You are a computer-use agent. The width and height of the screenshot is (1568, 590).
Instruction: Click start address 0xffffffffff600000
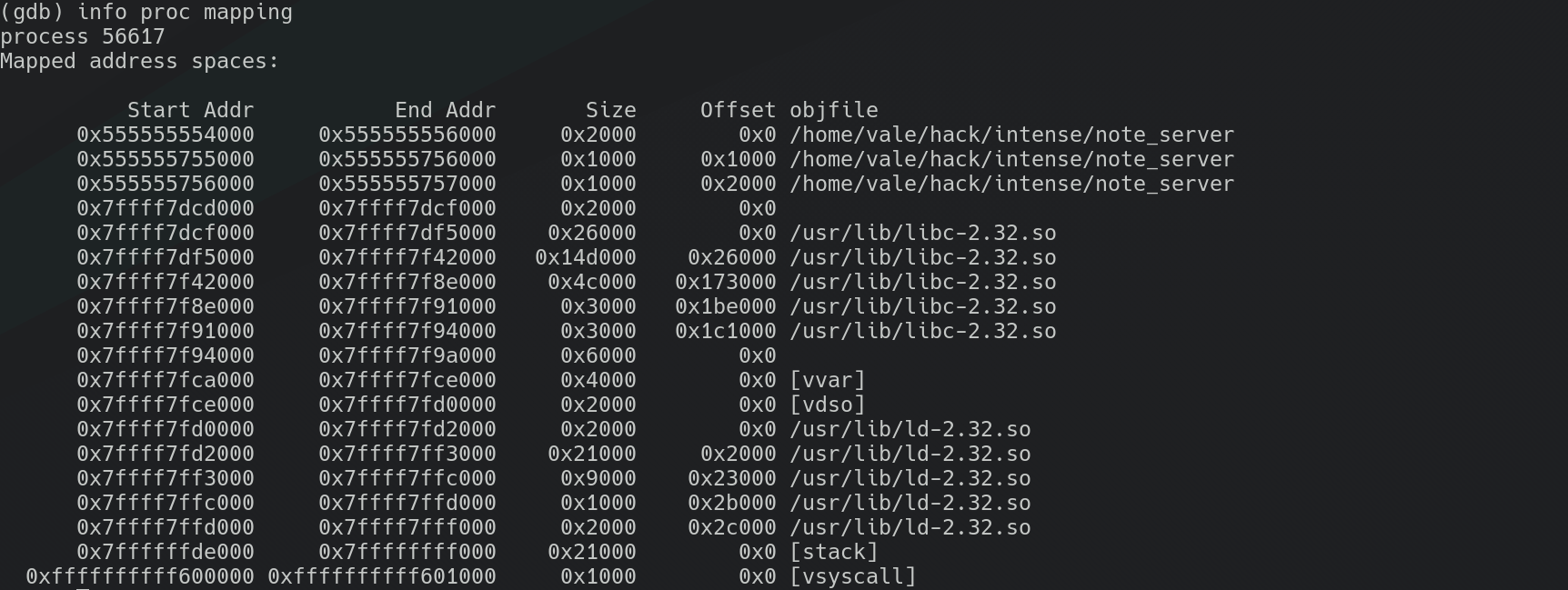coord(140,577)
